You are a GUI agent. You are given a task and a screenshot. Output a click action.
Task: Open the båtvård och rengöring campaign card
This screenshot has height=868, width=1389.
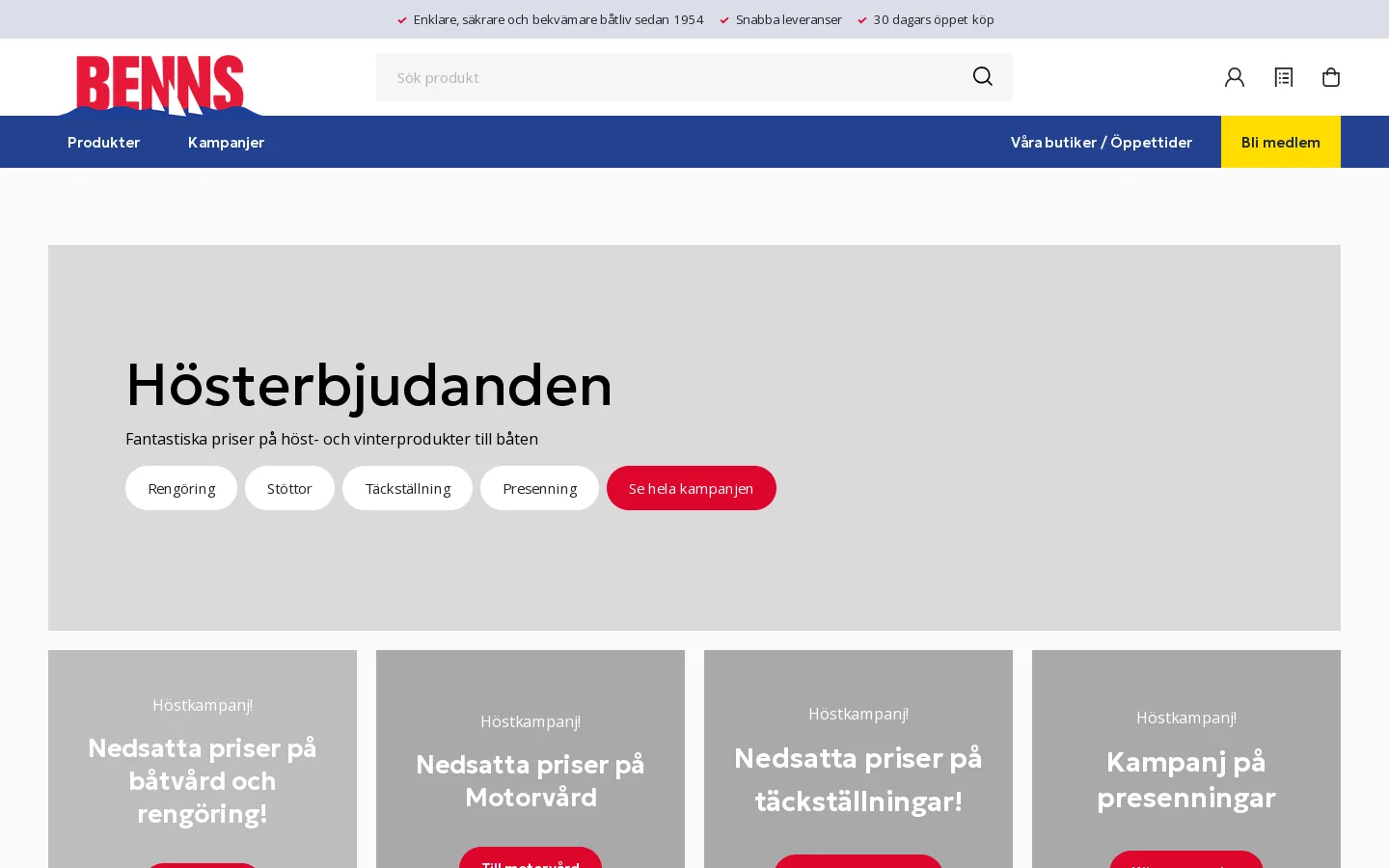coord(203,759)
